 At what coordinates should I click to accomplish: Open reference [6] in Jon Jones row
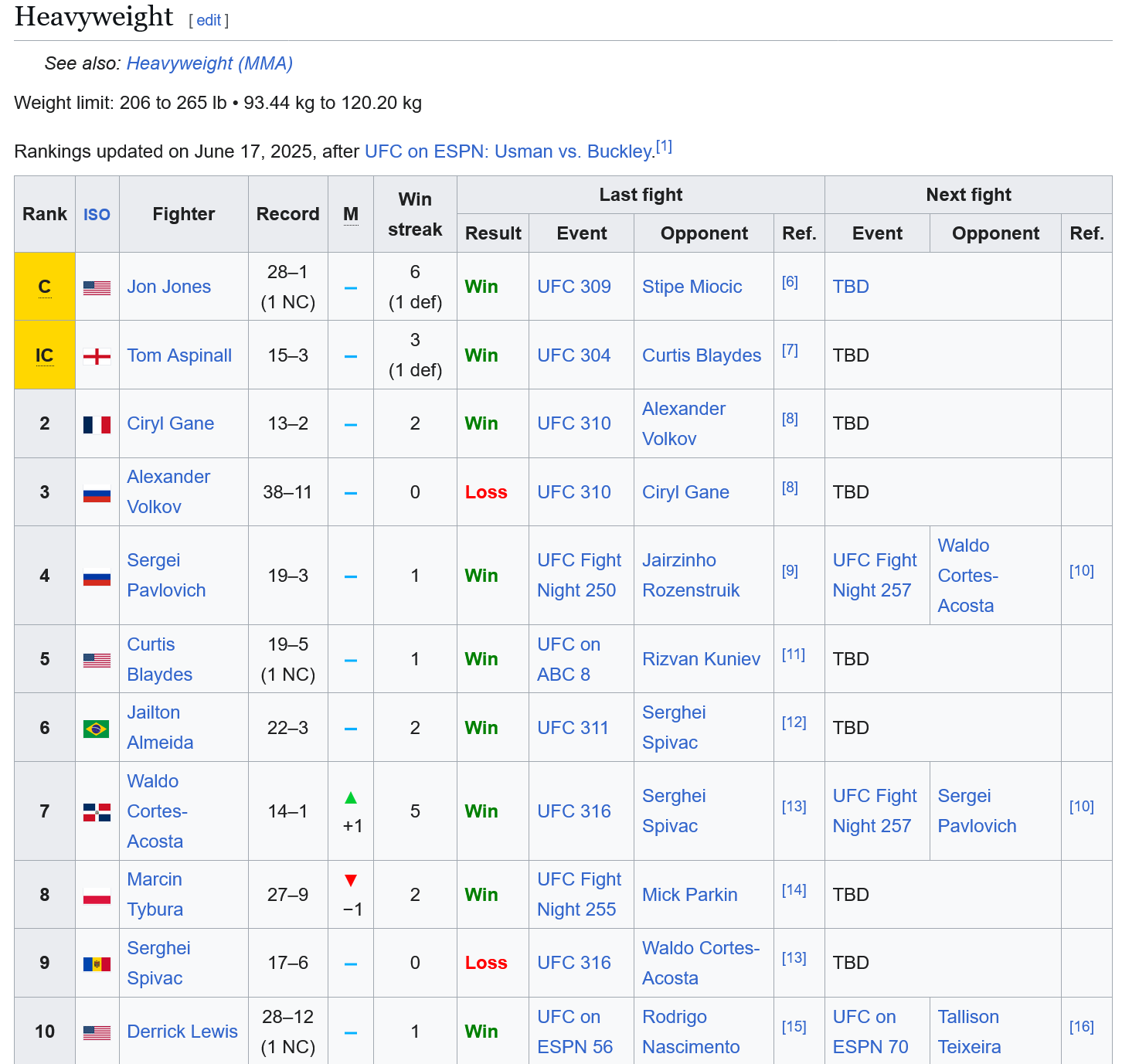[790, 282]
